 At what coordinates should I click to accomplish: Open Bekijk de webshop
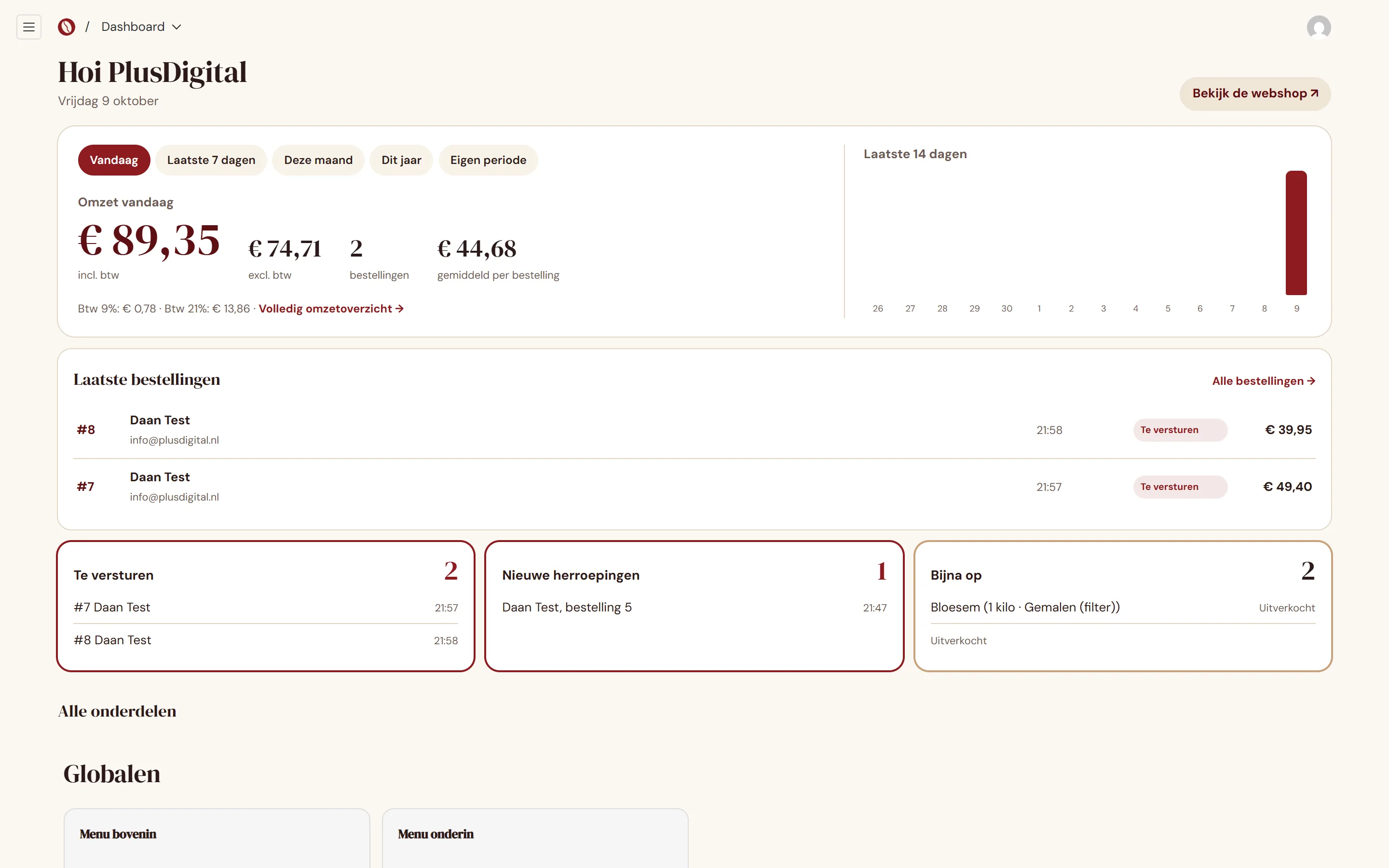click(x=1255, y=94)
